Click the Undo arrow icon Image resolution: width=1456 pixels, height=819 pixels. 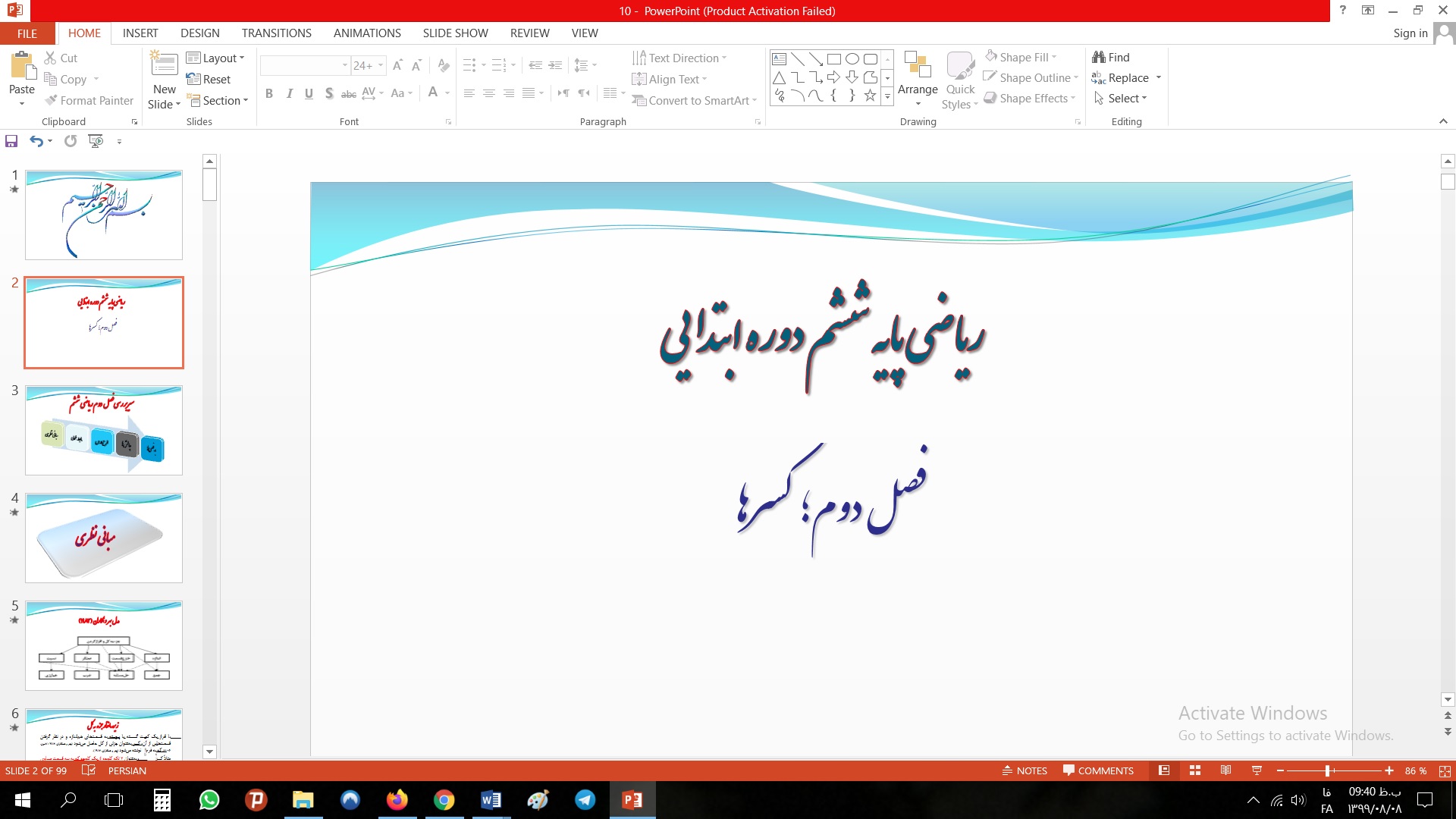[x=36, y=141]
